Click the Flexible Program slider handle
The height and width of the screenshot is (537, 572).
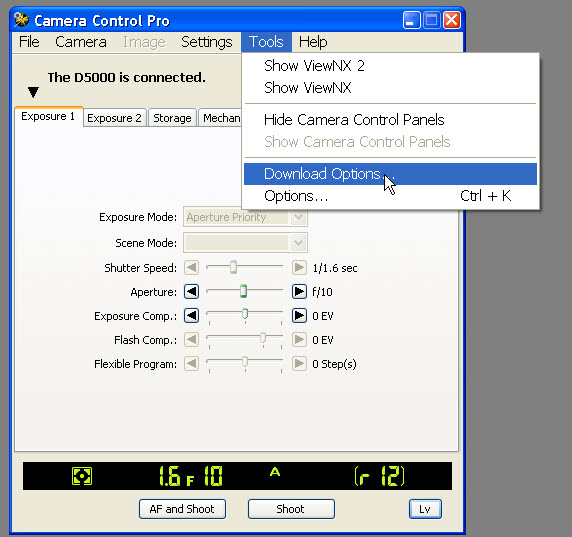pyautogui.click(x=245, y=362)
